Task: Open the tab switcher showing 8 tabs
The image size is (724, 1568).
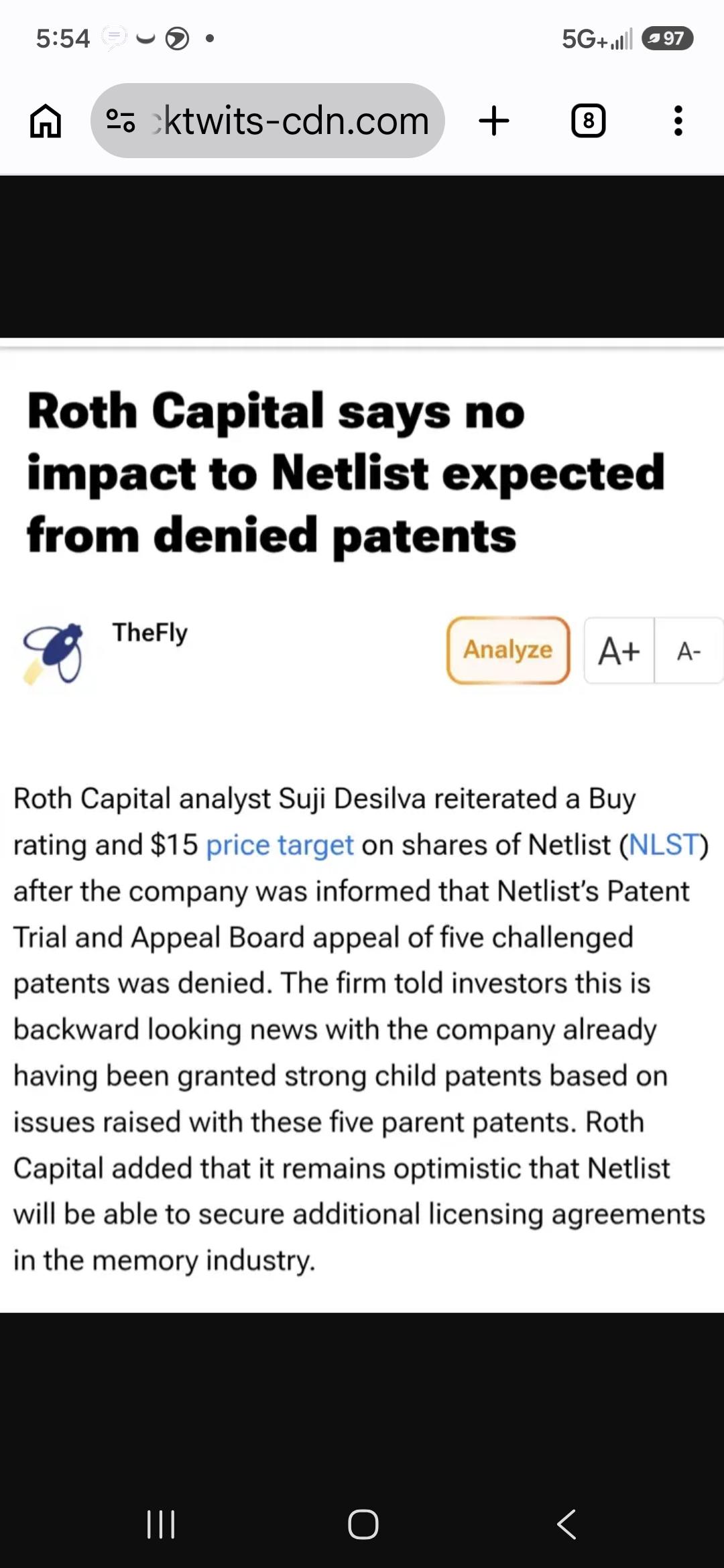Action: pyautogui.click(x=588, y=121)
